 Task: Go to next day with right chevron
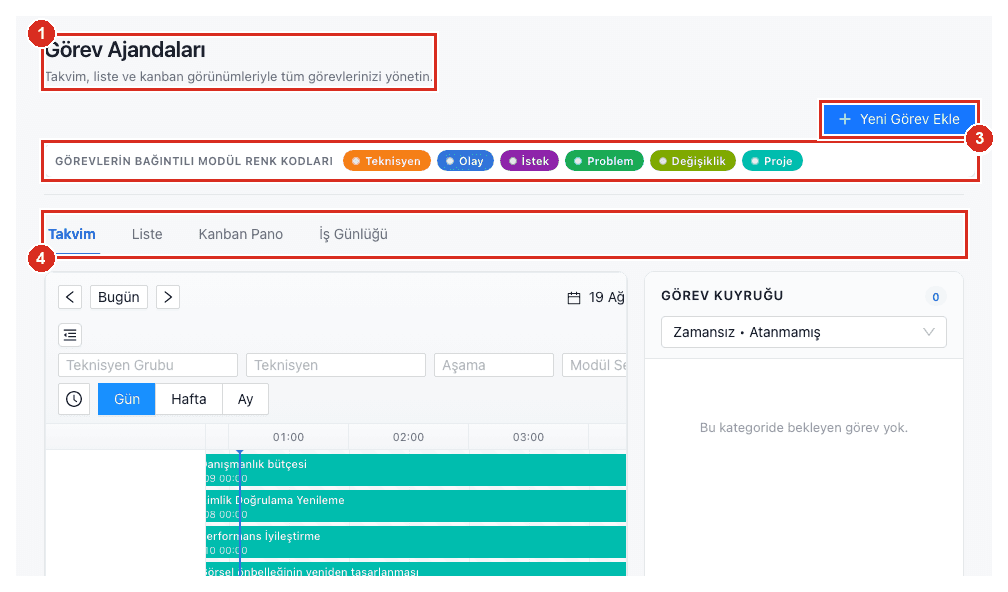click(168, 297)
